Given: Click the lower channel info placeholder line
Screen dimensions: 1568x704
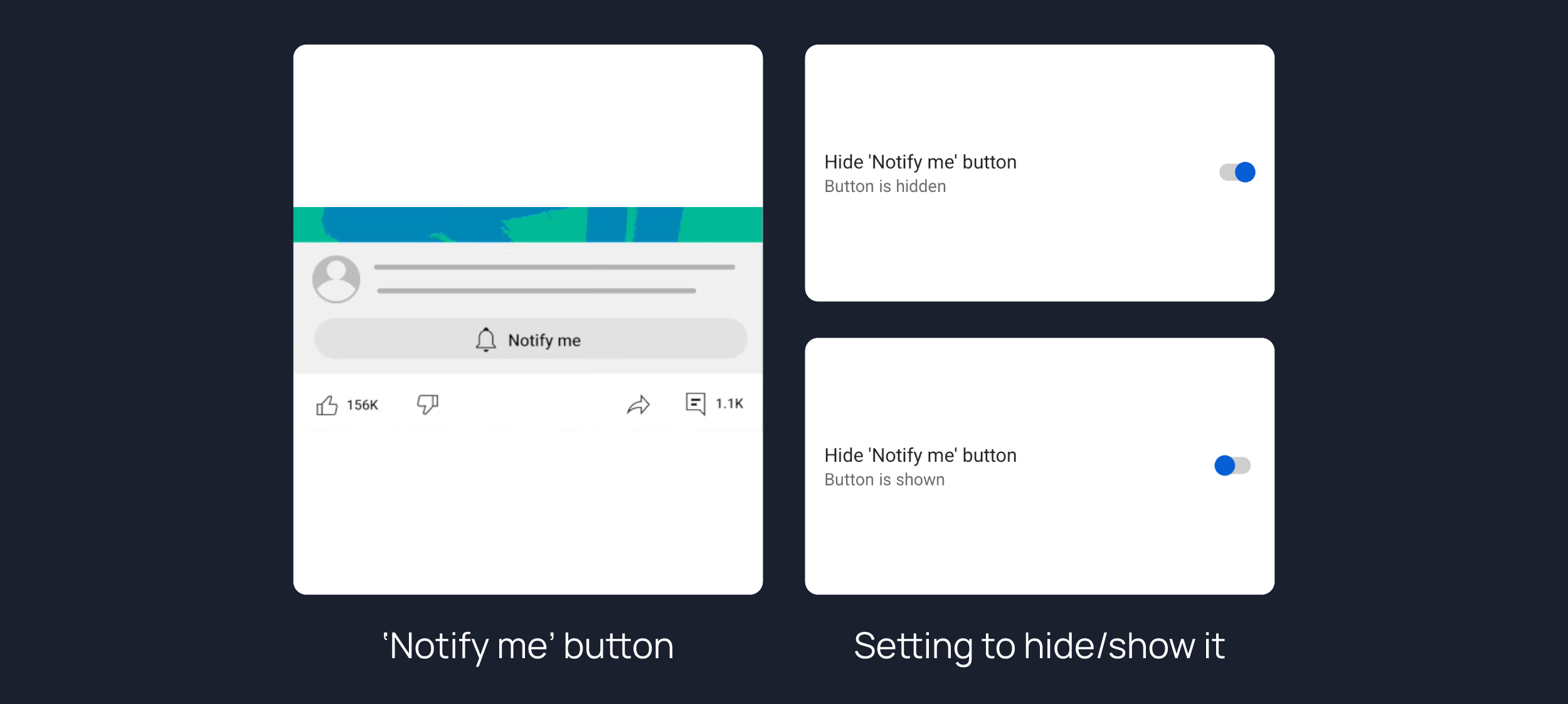Looking at the screenshot, I should point(536,291).
